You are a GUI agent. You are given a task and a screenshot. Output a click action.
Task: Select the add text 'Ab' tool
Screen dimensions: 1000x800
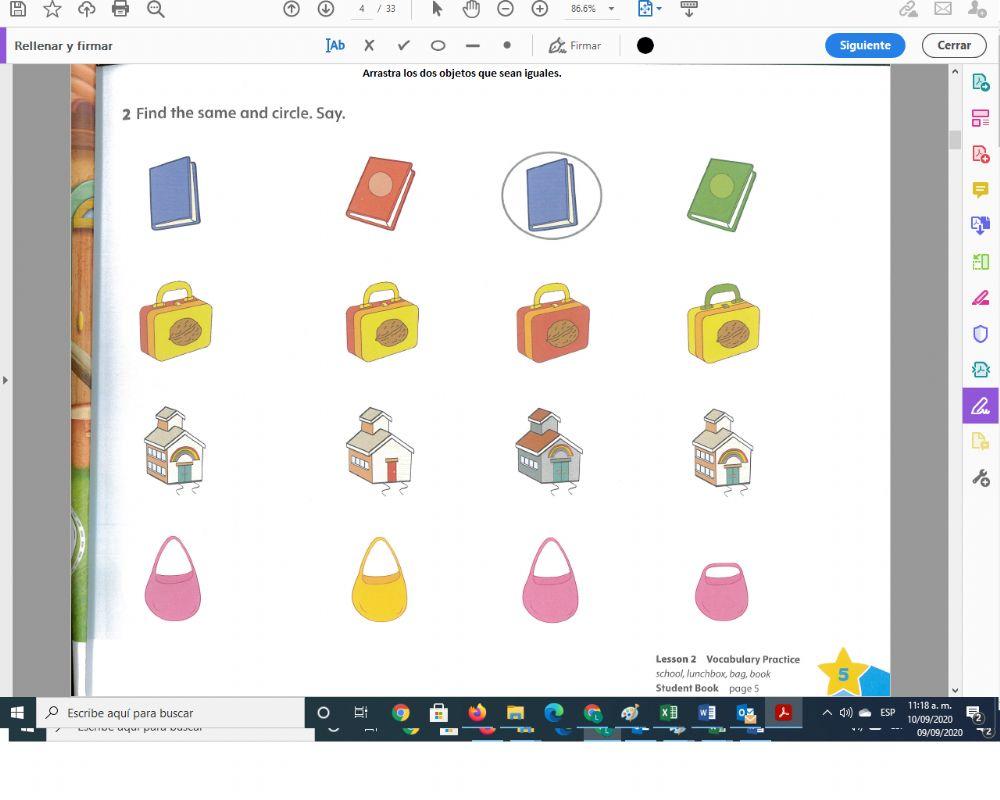[x=335, y=45]
